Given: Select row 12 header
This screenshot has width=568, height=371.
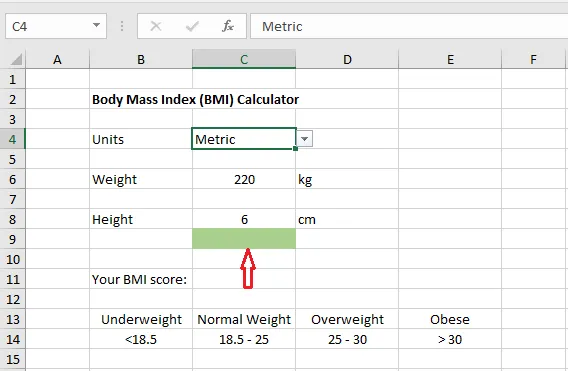Looking at the screenshot, I should (13, 299).
